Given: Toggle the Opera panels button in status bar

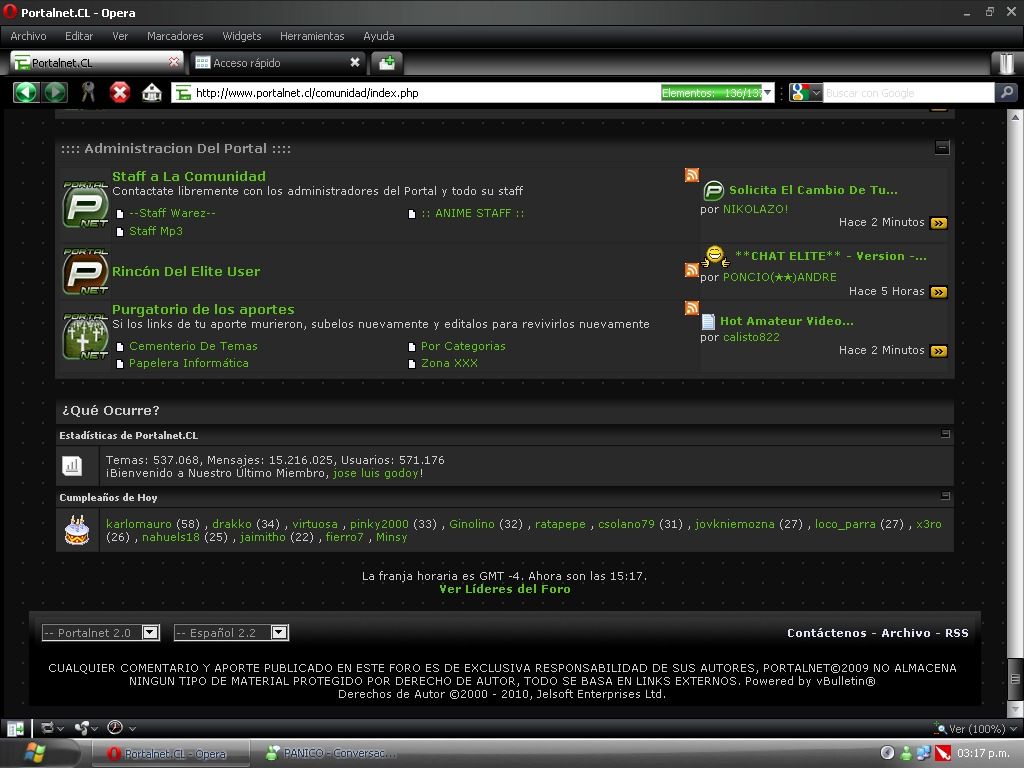Looking at the screenshot, I should click(15, 728).
